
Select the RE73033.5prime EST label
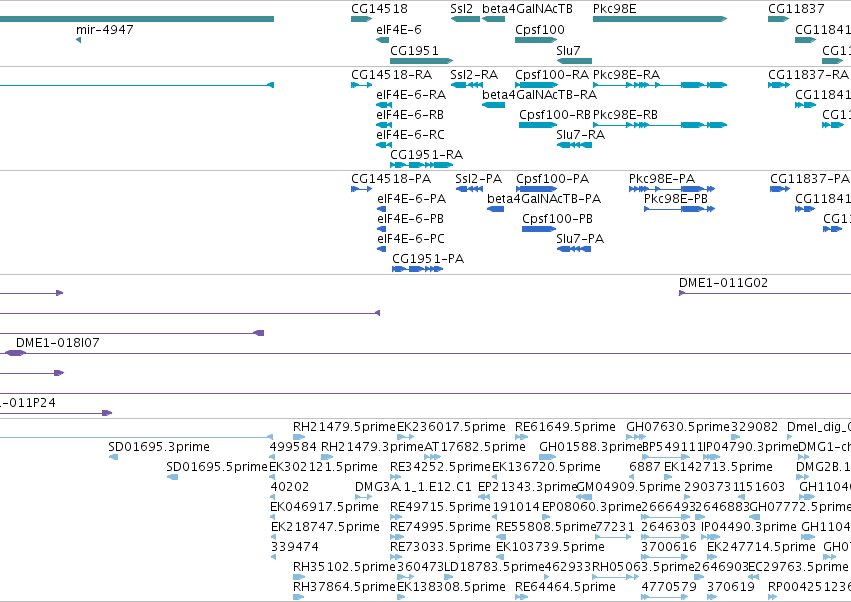[x=440, y=547]
